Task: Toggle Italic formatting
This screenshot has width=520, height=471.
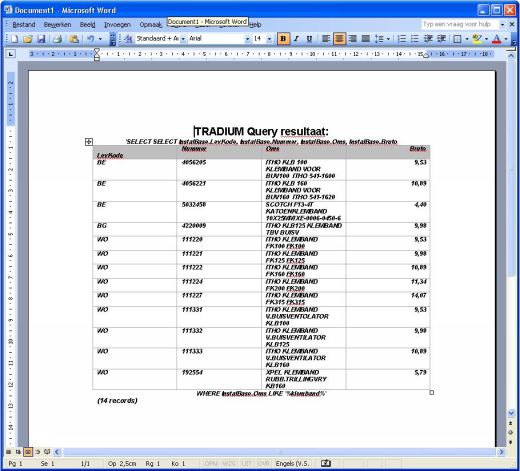Action: [296, 39]
